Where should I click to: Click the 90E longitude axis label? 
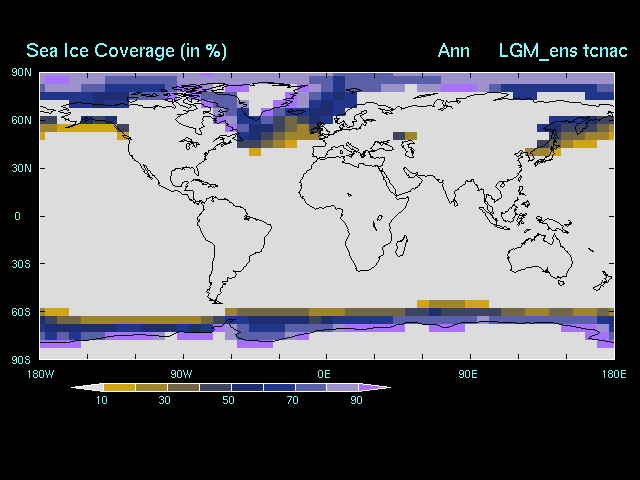click(467, 374)
